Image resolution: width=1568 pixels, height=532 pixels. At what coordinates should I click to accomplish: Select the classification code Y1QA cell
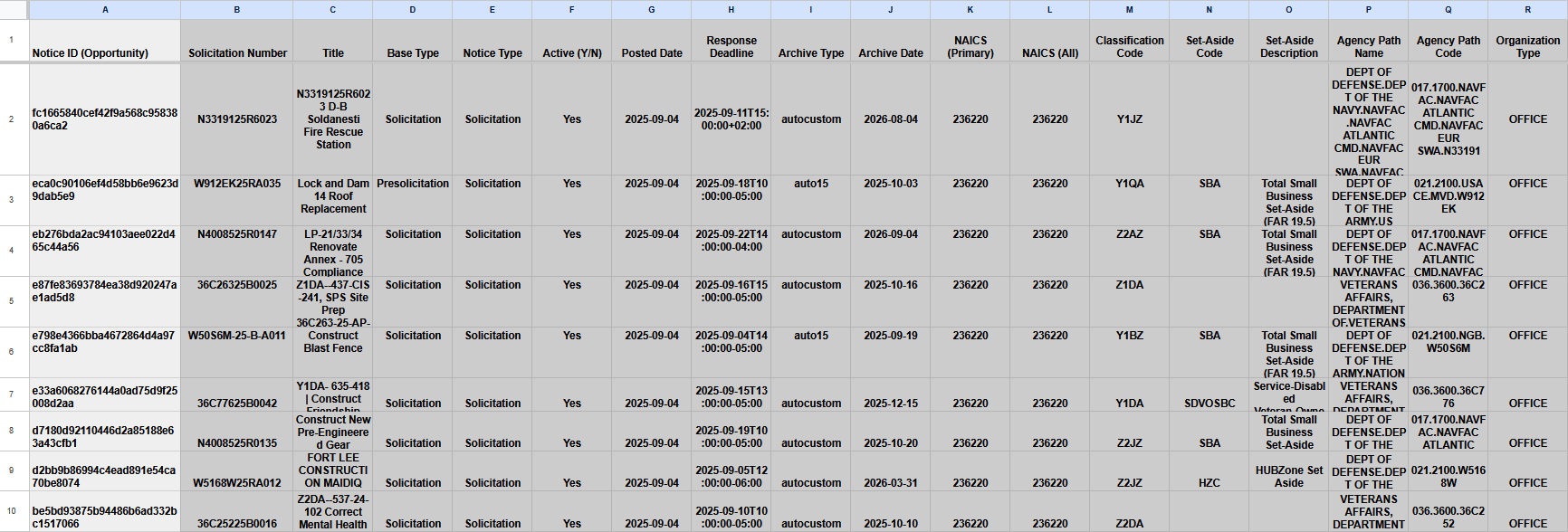[1129, 184]
